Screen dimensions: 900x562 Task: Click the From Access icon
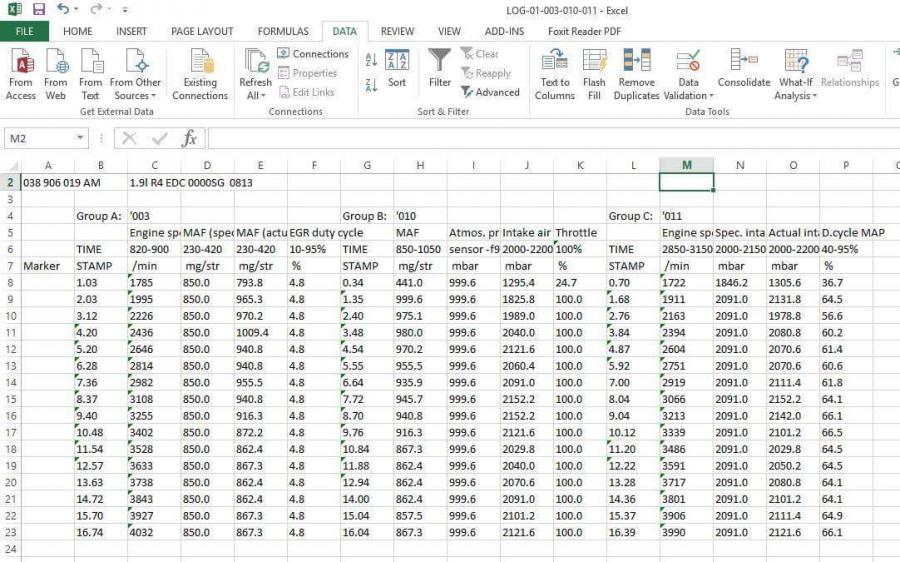[20, 62]
